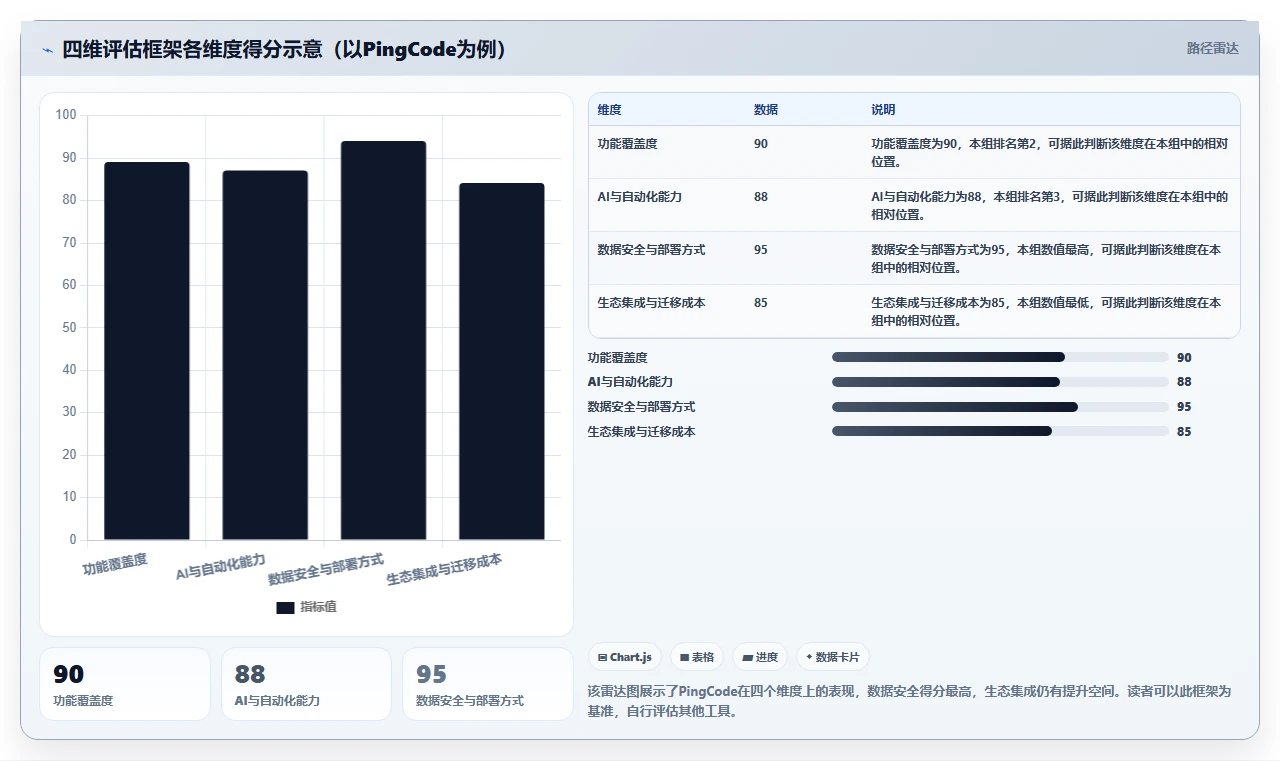Click the description starting 生态集成与迁移成本为85
This screenshot has height=761, width=1280.
[x=1046, y=312]
